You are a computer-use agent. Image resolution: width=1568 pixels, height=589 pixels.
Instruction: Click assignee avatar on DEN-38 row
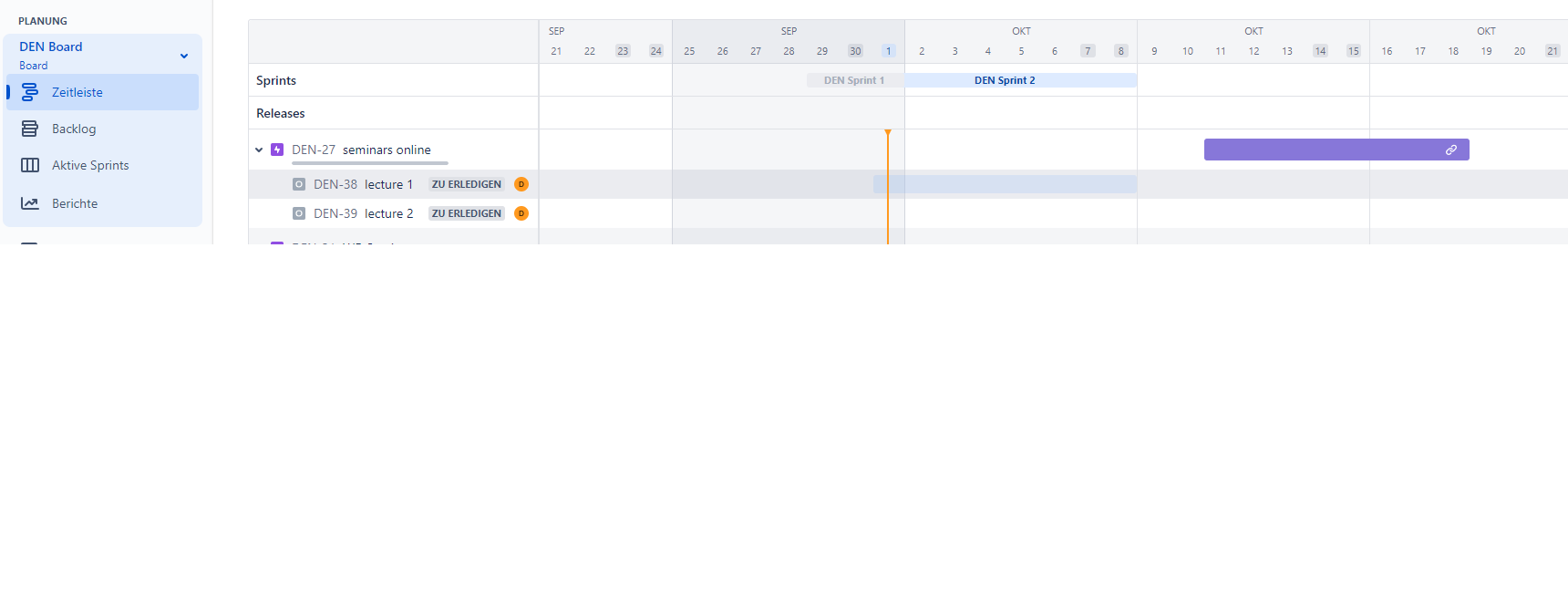coord(521,184)
